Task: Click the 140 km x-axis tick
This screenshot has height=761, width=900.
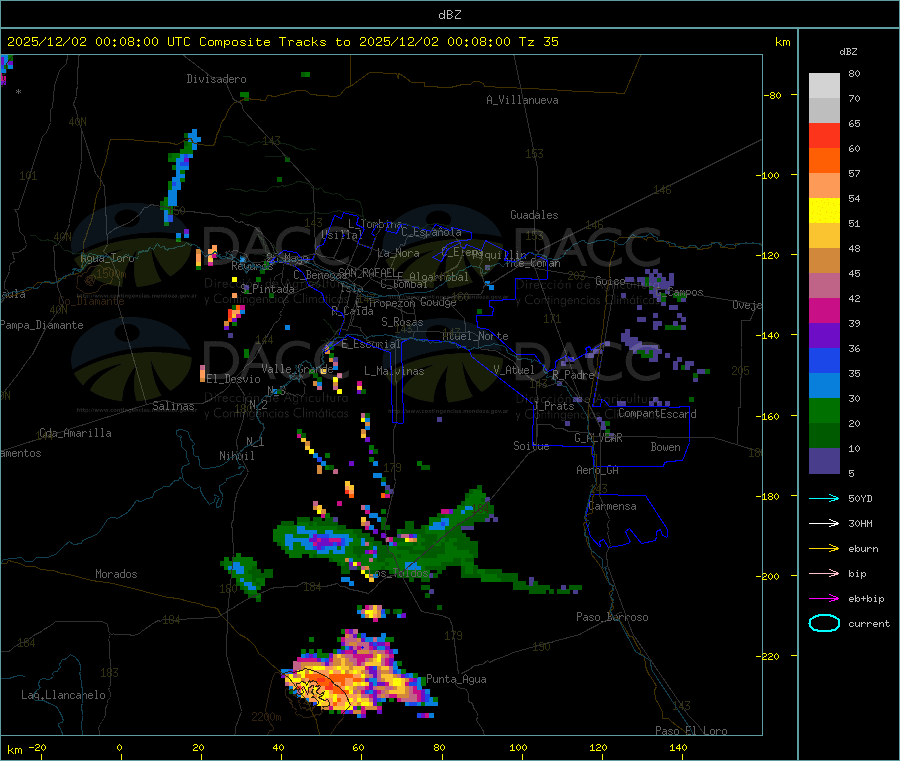Action: click(x=678, y=748)
